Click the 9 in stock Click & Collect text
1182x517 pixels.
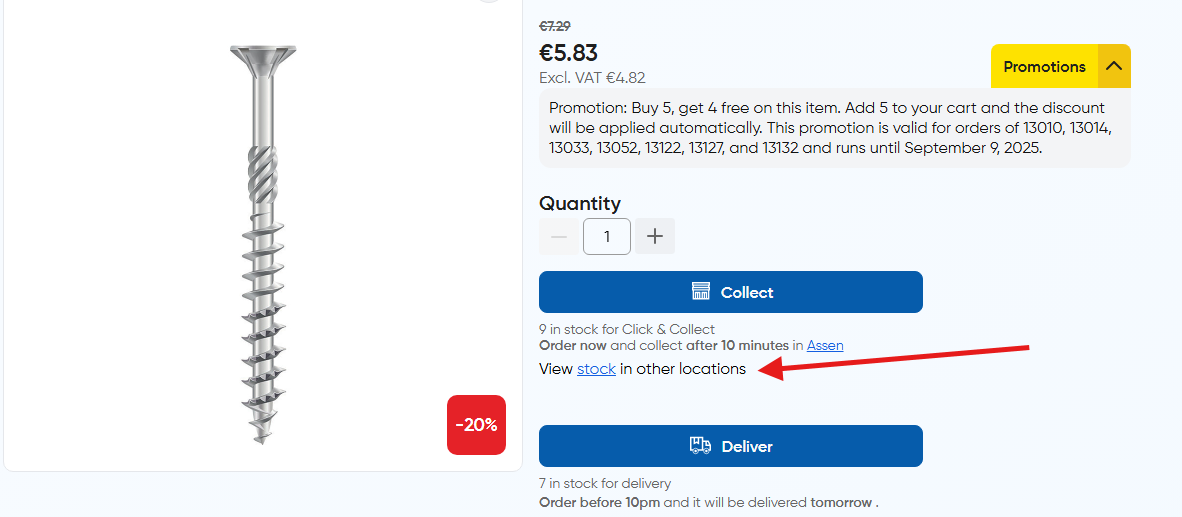point(627,329)
